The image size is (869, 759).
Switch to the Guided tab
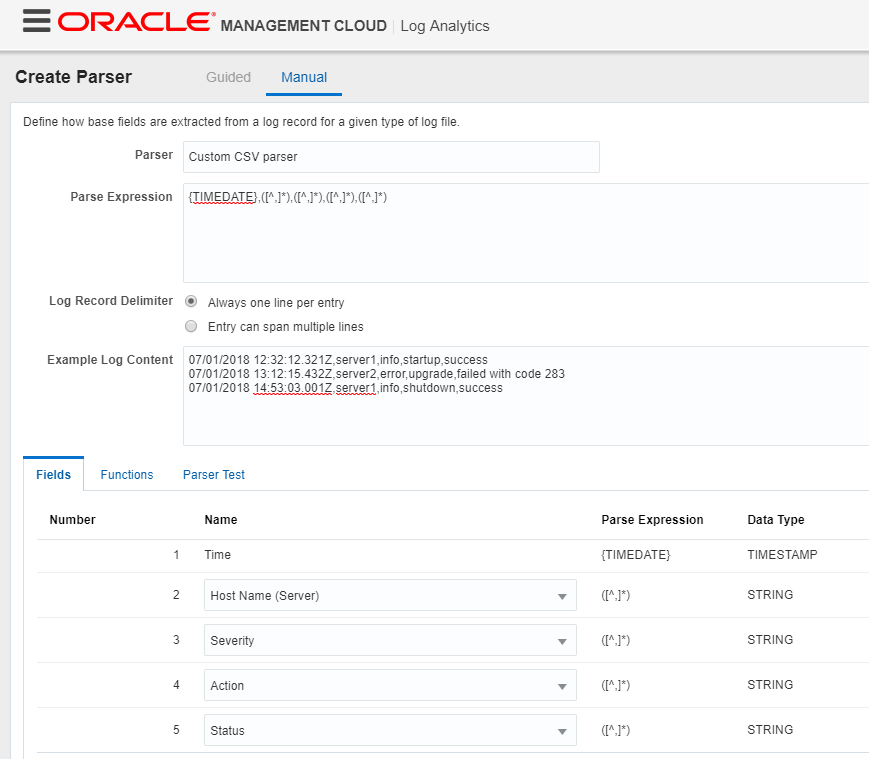click(x=228, y=77)
